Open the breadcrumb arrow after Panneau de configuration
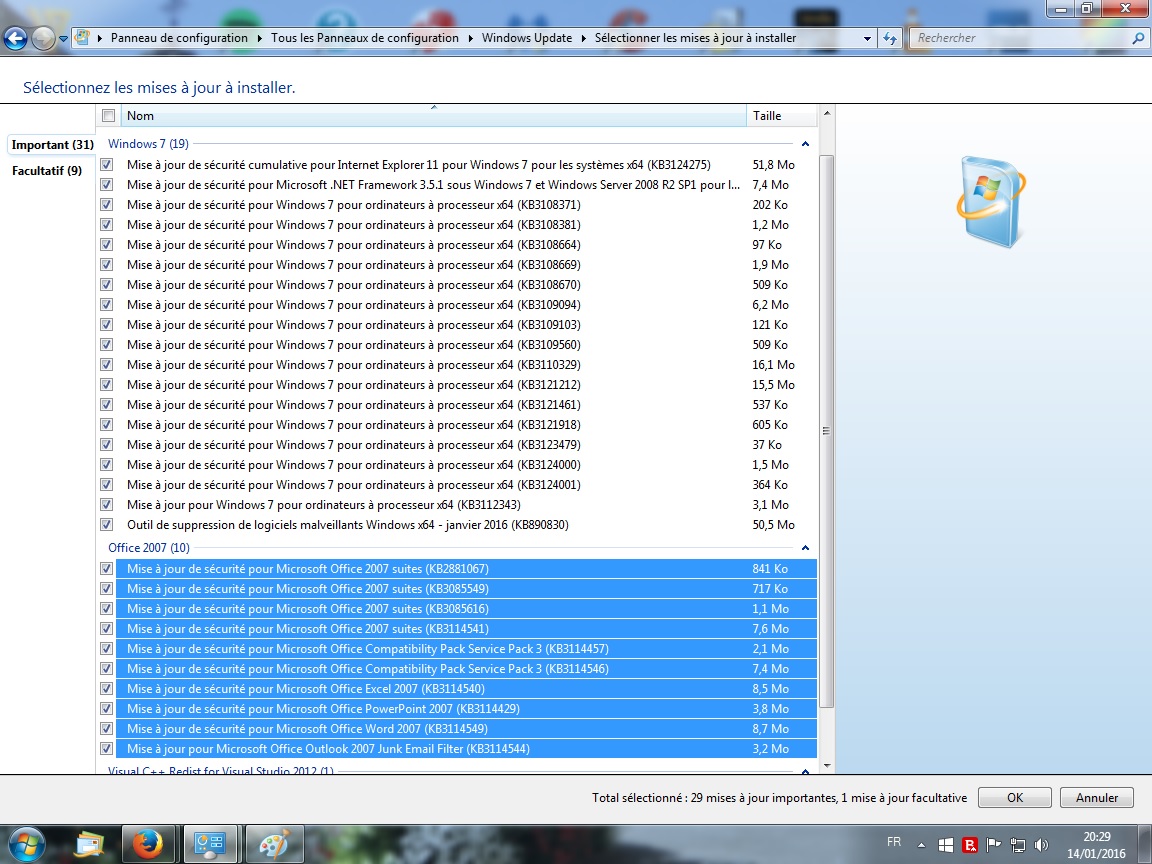The height and width of the screenshot is (864, 1152). pyautogui.click(x=259, y=38)
